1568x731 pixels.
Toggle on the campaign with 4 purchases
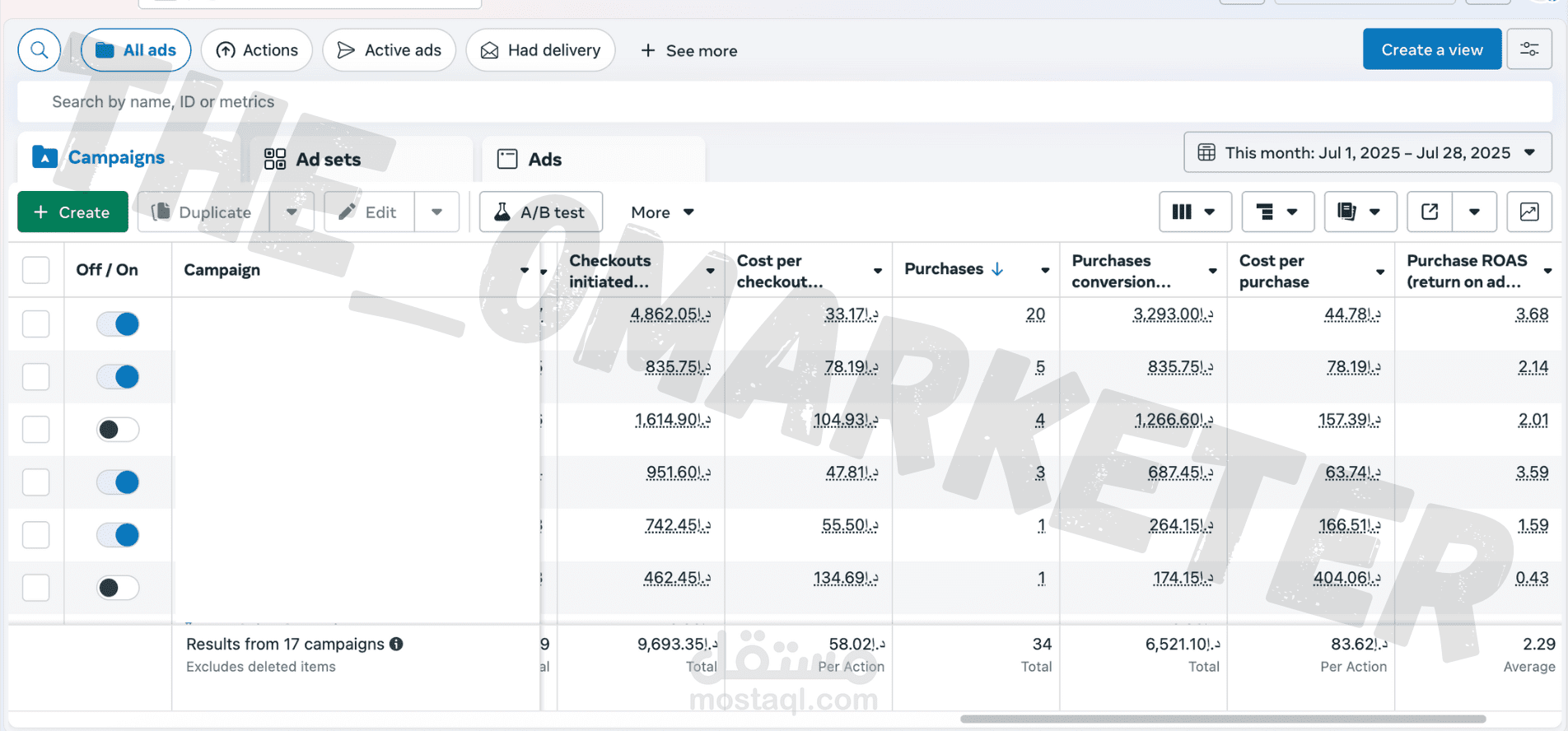coord(118,430)
